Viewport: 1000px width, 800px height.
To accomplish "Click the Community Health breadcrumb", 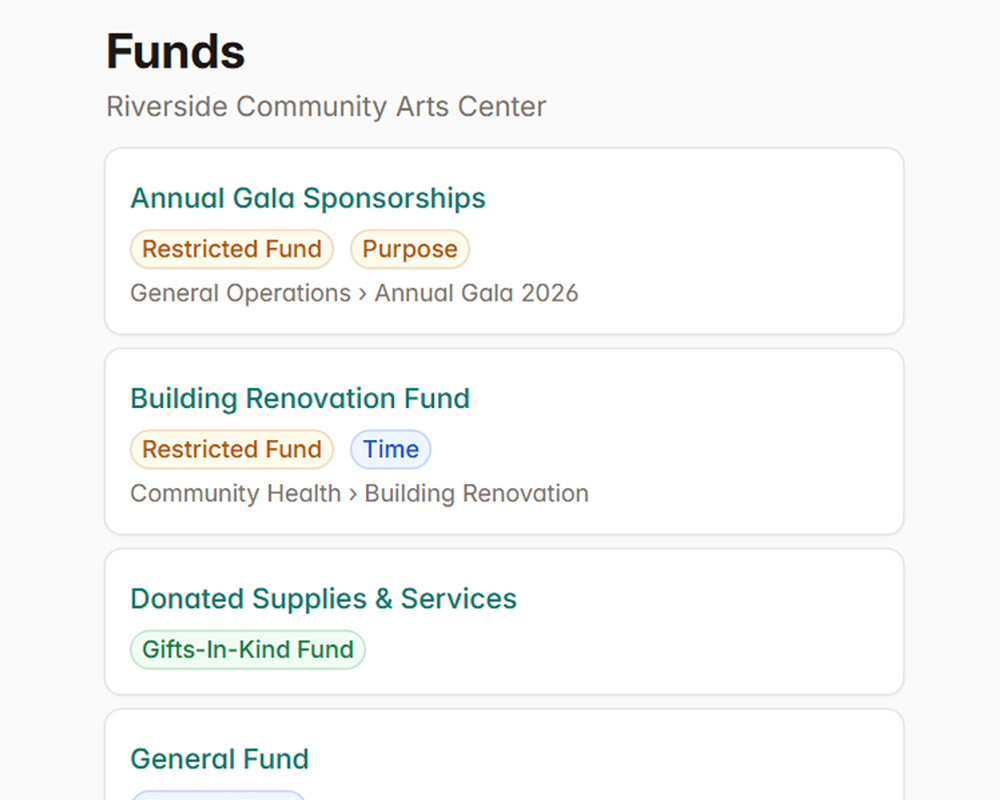I will click(x=234, y=493).
